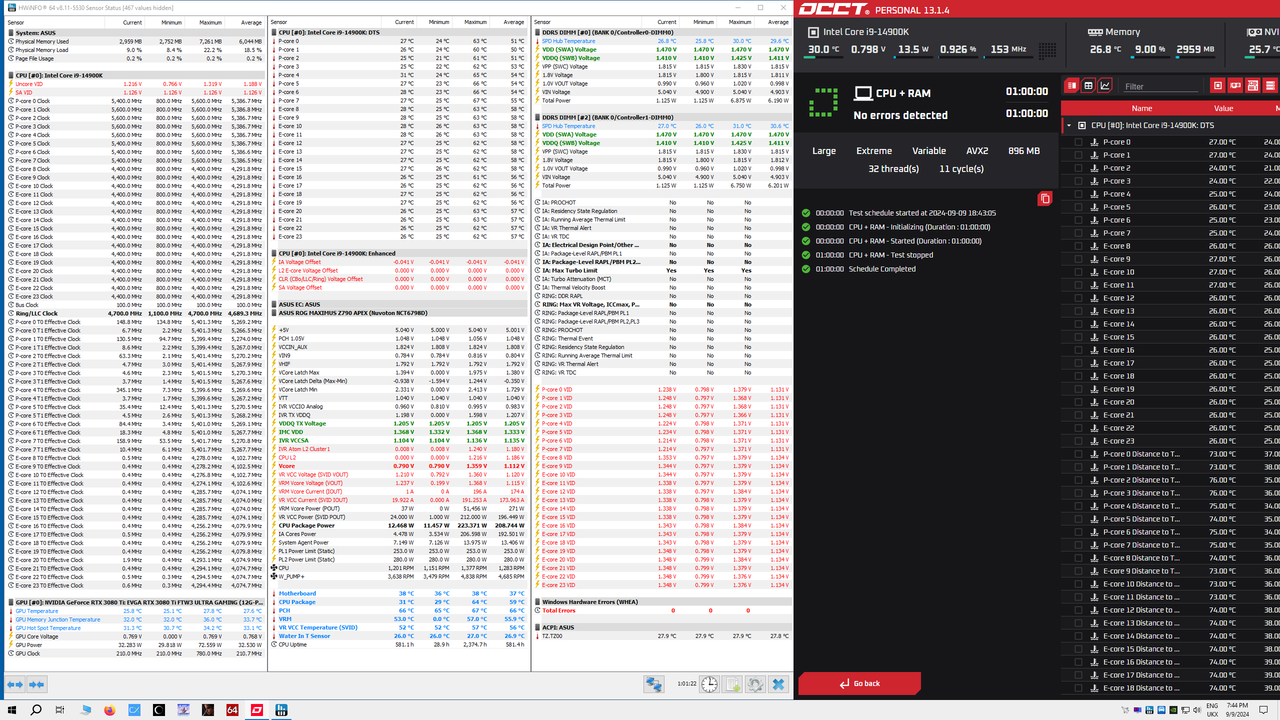The image size is (1280, 720).
Task: Click the HWiNFO clock reset timer icon
Action: [x=709, y=685]
